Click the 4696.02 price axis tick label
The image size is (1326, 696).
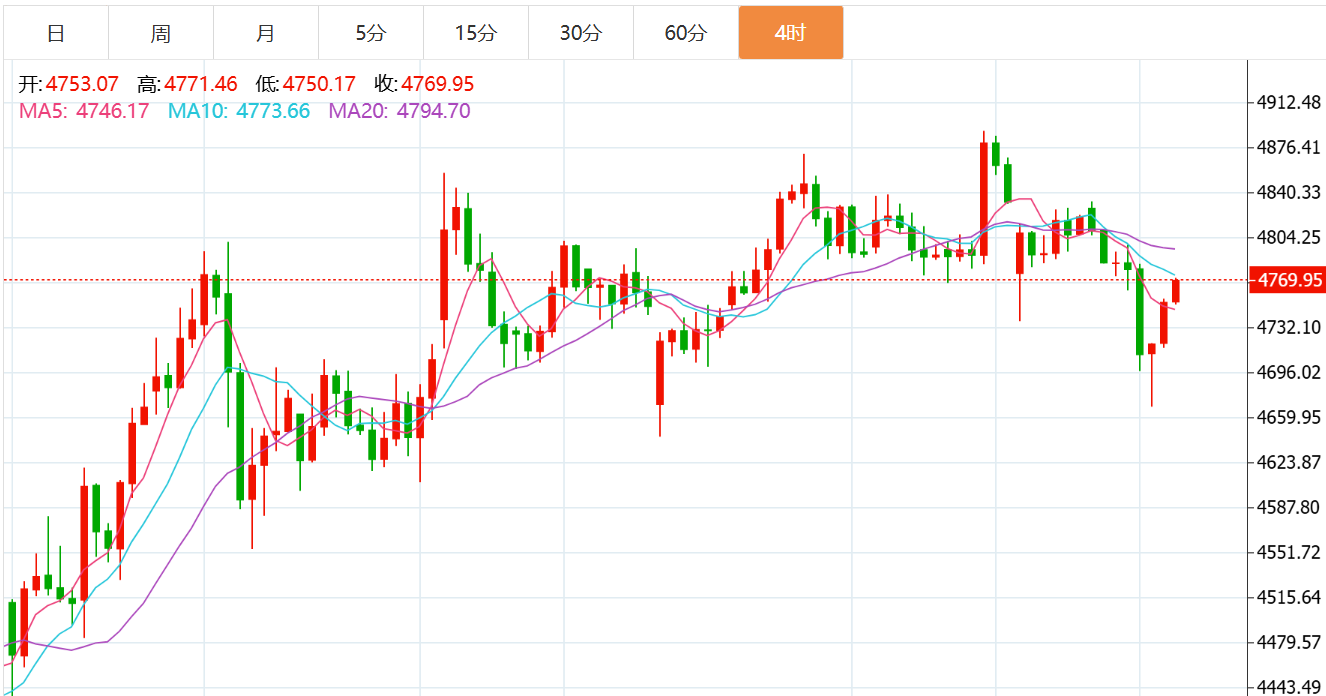coord(1288,372)
